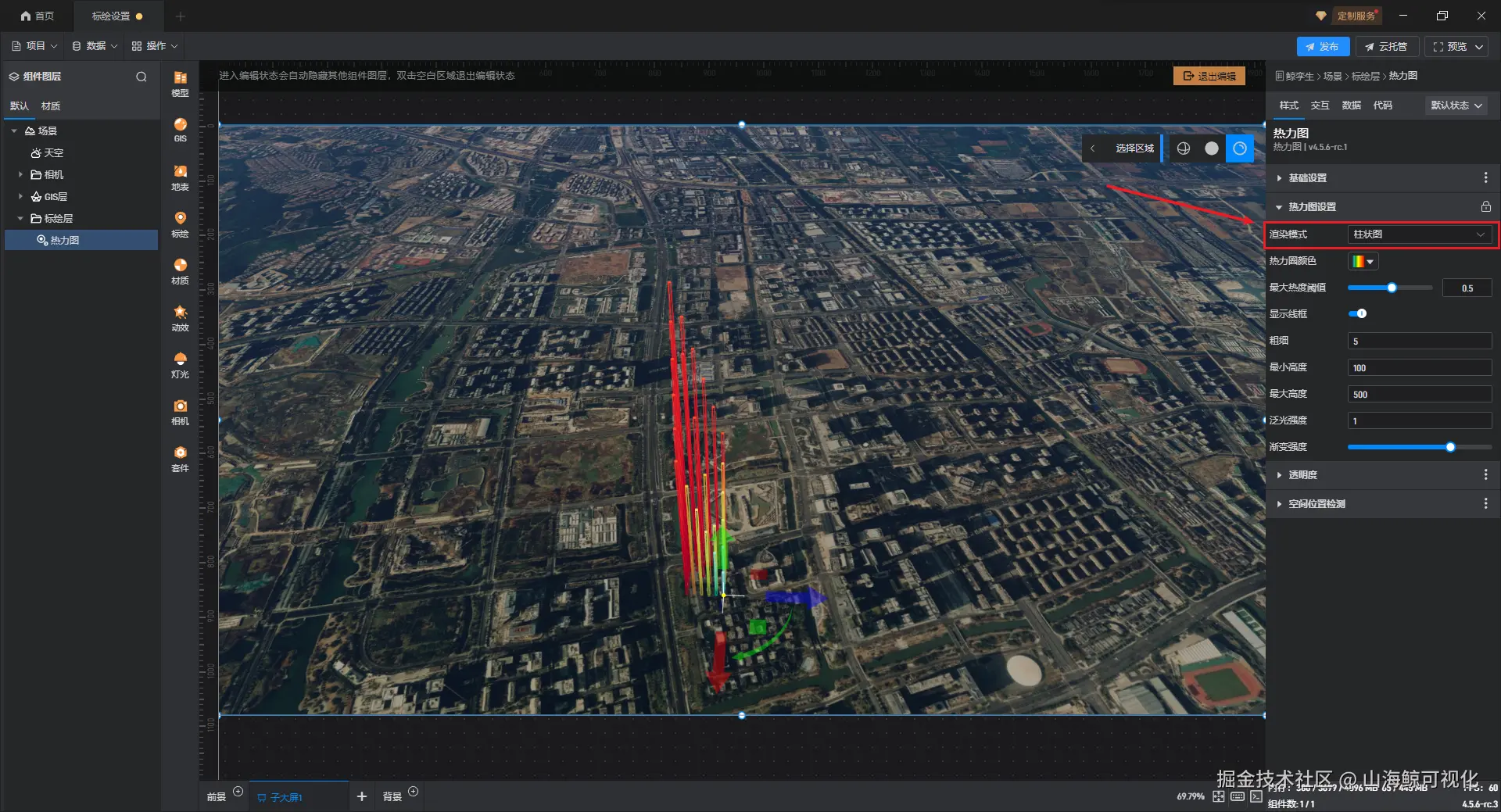The image size is (1501, 812).
Task: Switch to the 代码 tab
Action: [1382, 106]
